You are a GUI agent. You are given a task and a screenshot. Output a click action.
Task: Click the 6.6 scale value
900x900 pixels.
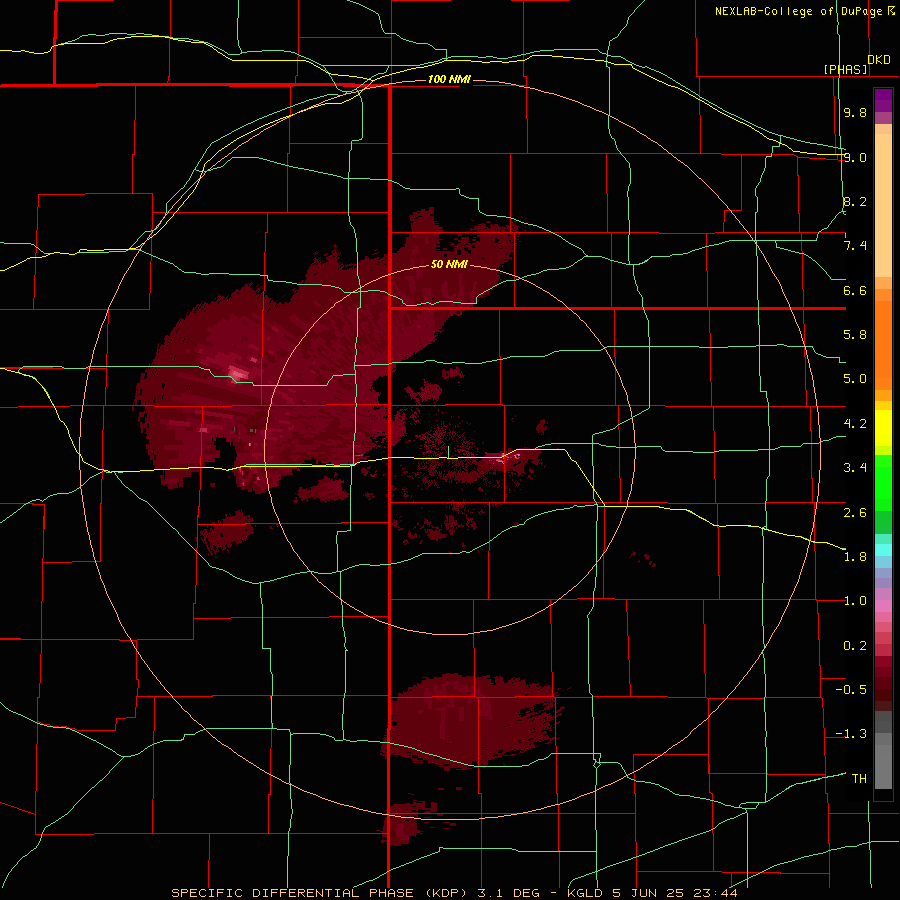click(855, 290)
